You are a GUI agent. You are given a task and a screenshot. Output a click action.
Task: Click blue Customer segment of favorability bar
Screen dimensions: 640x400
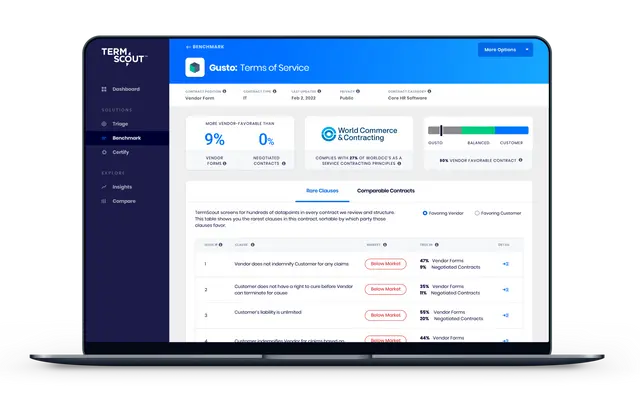[x=512, y=131]
